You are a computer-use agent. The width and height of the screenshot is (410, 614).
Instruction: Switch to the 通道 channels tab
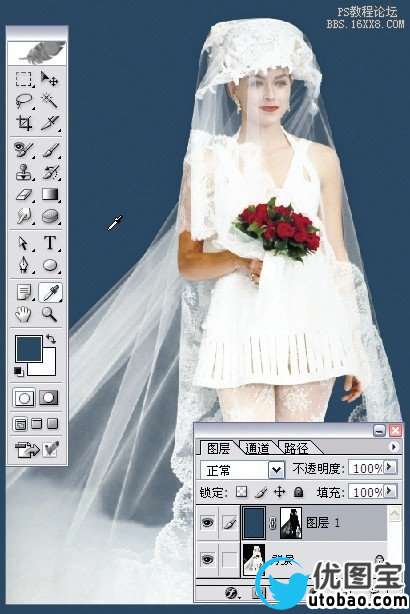pyautogui.click(x=257, y=448)
